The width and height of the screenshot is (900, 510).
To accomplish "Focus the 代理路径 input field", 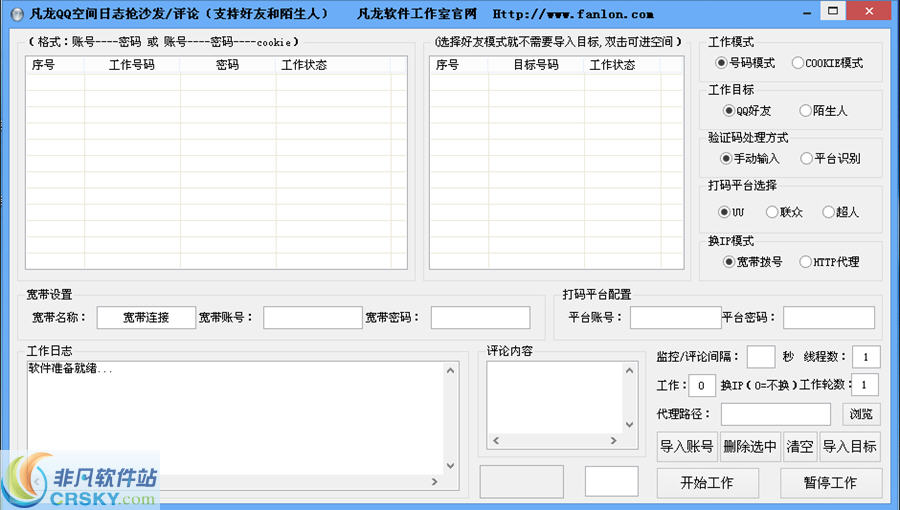I will [775, 414].
